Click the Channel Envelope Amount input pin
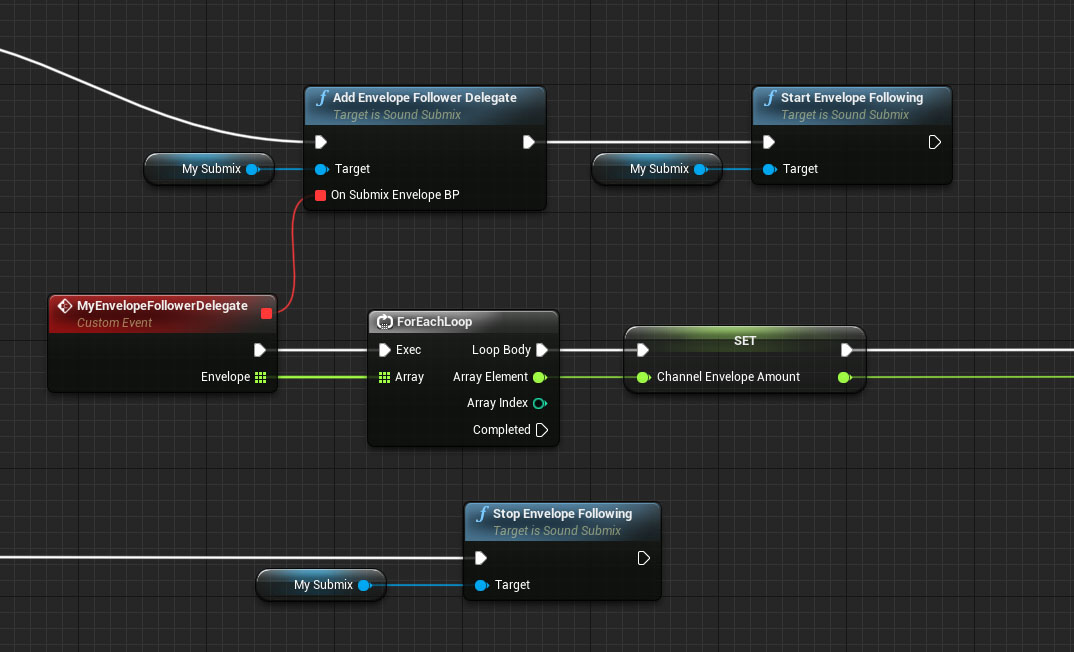The image size is (1074, 652). (643, 377)
